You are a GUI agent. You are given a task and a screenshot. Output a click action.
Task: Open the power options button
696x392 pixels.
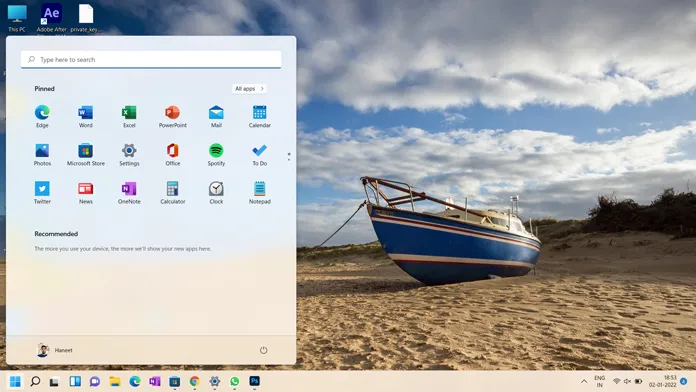(x=263, y=350)
